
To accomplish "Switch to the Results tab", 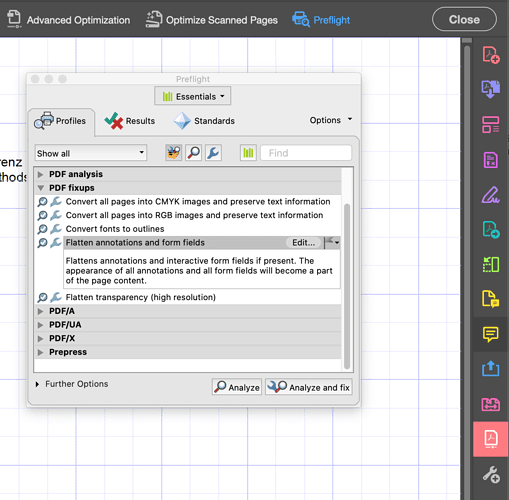I will click(x=130, y=121).
